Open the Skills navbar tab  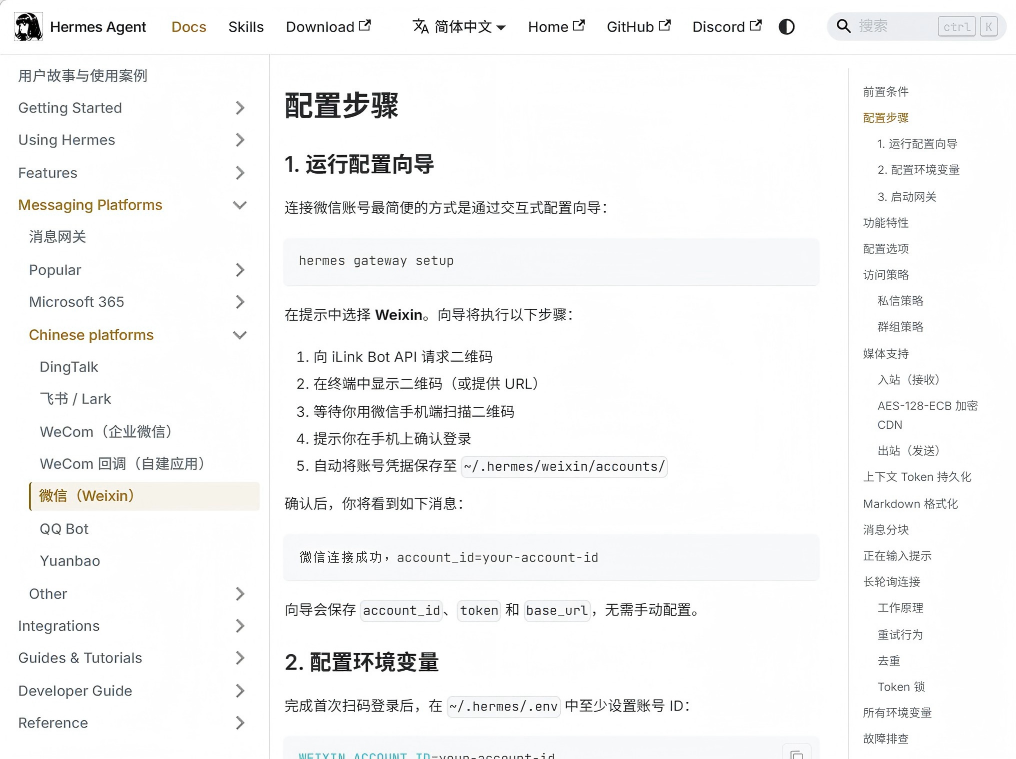pyautogui.click(x=246, y=27)
